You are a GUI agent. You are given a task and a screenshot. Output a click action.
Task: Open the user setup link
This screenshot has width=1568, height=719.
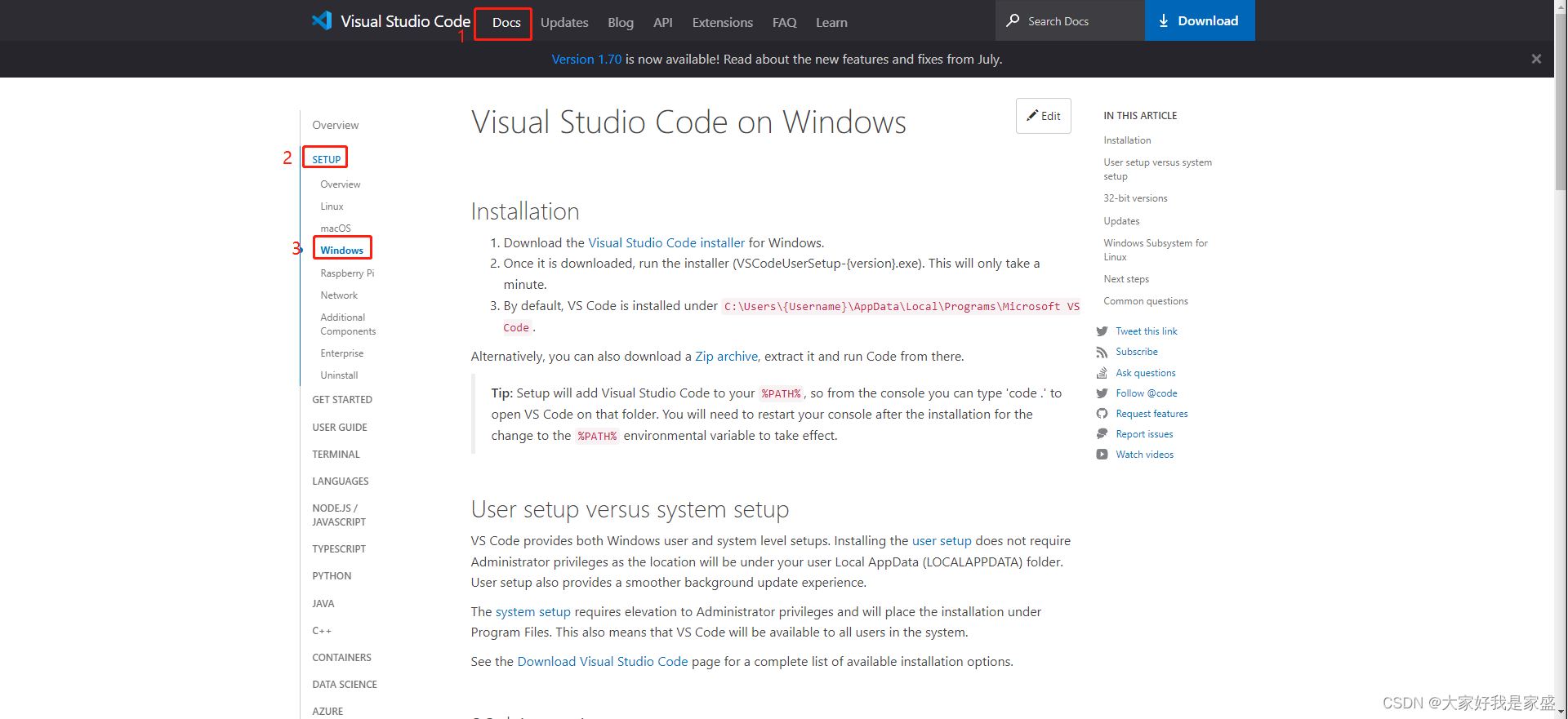point(942,541)
